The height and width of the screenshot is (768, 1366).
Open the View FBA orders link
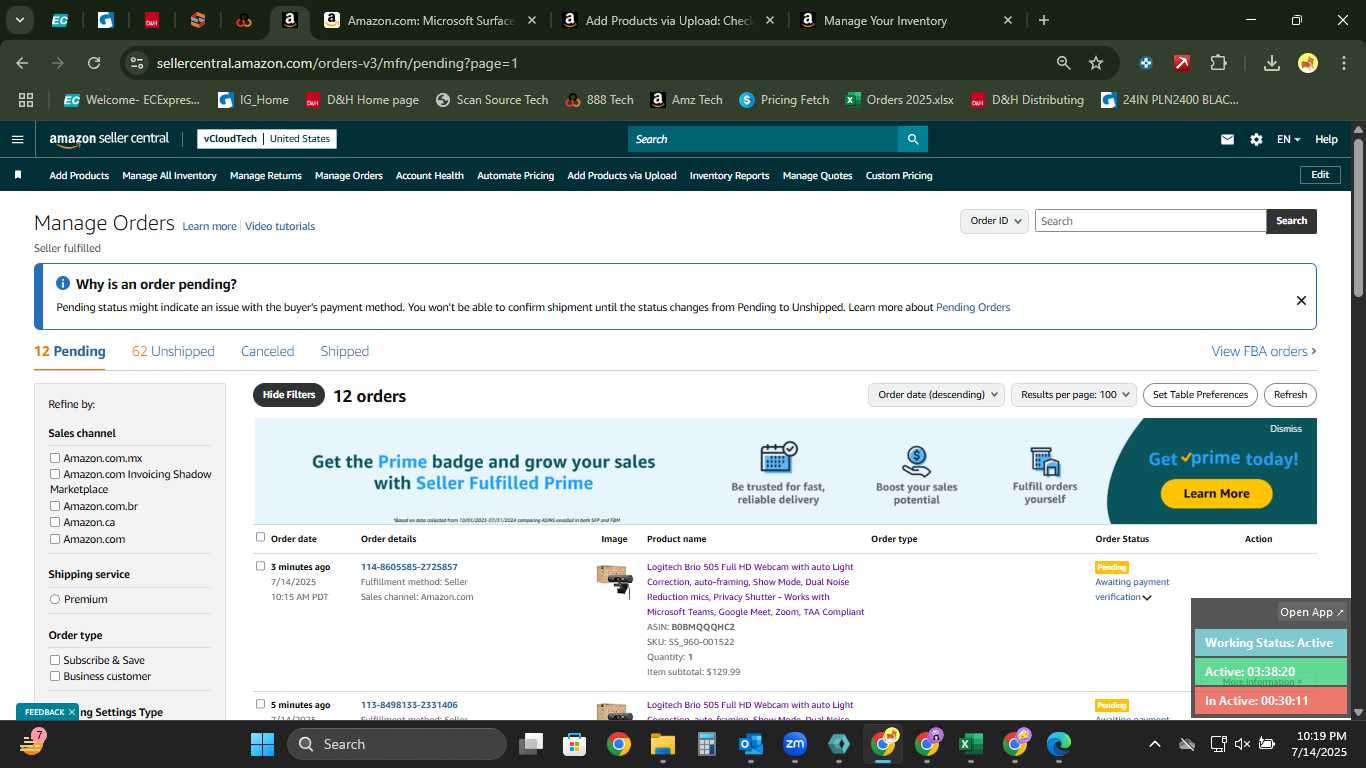pyautogui.click(x=1263, y=351)
